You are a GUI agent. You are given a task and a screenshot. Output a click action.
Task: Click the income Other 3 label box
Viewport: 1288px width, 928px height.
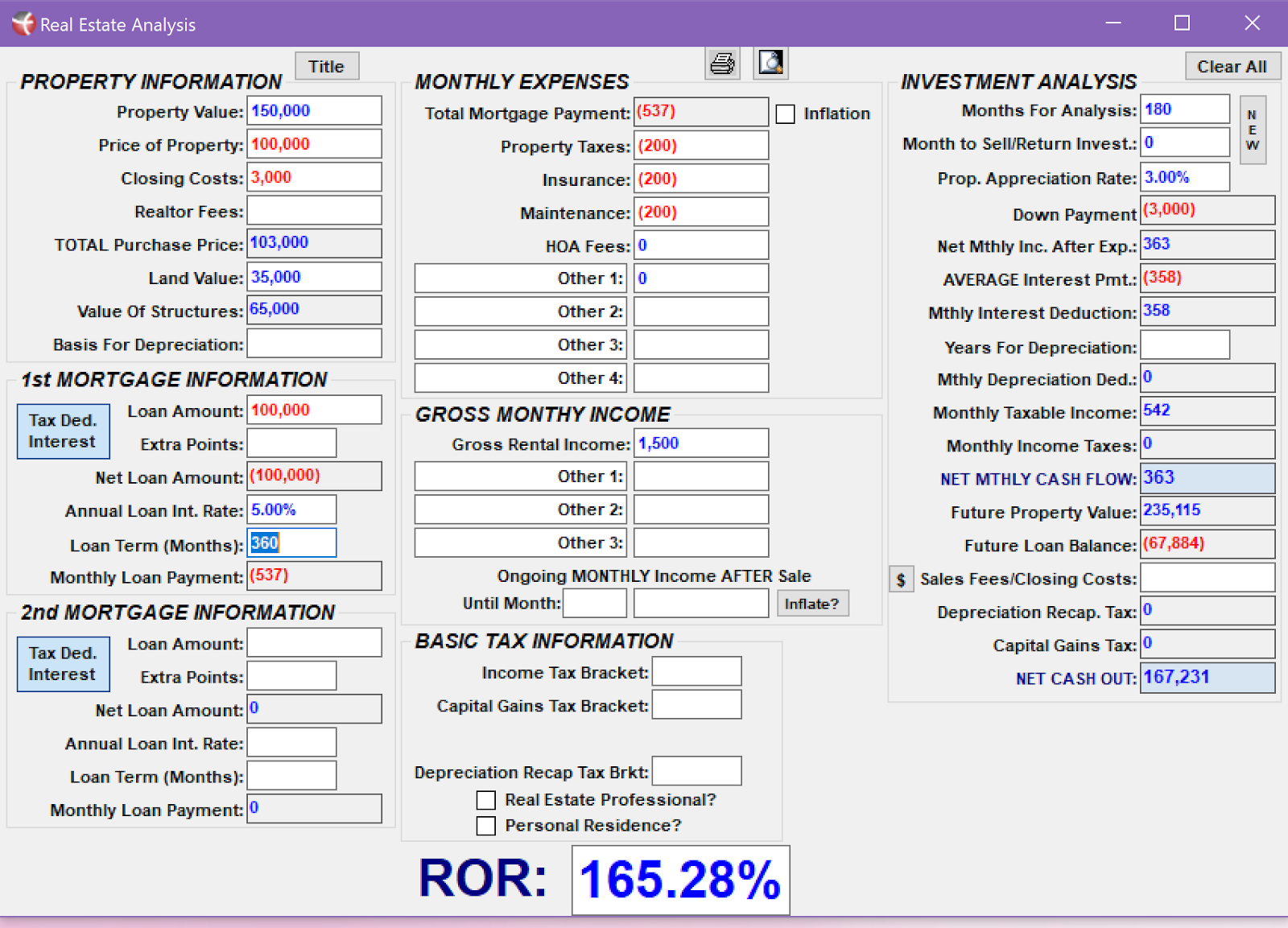coord(522,543)
